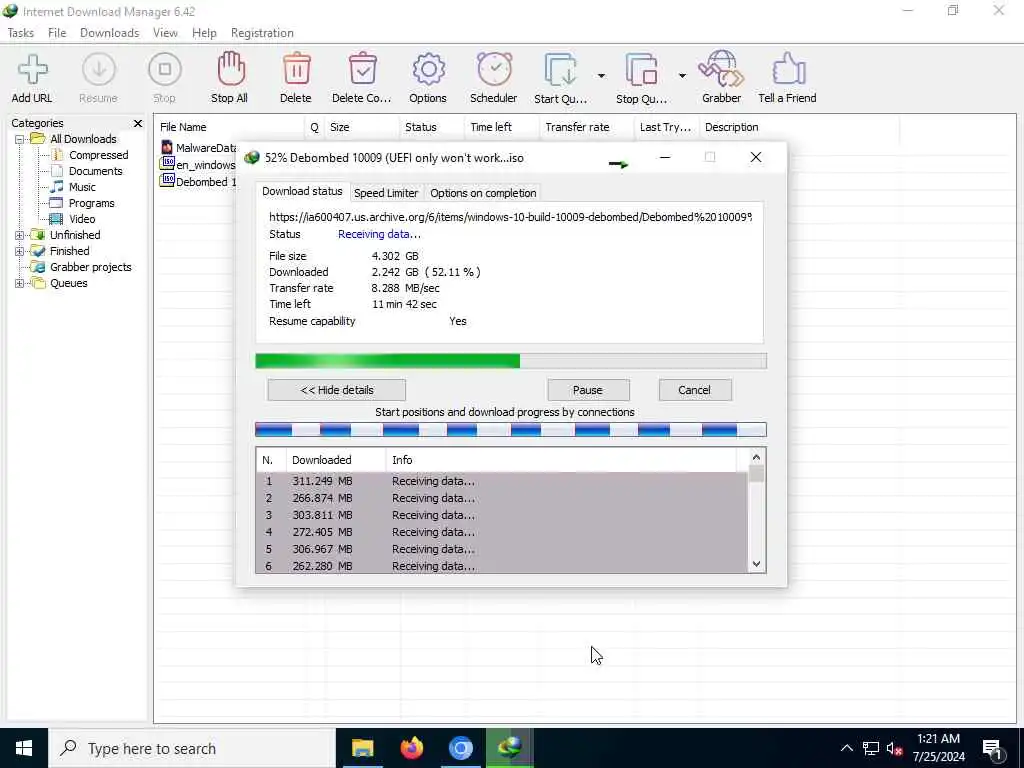The height and width of the screenshot is (768, 1024).
Task: Select the Video category
Action: (82, 219)
